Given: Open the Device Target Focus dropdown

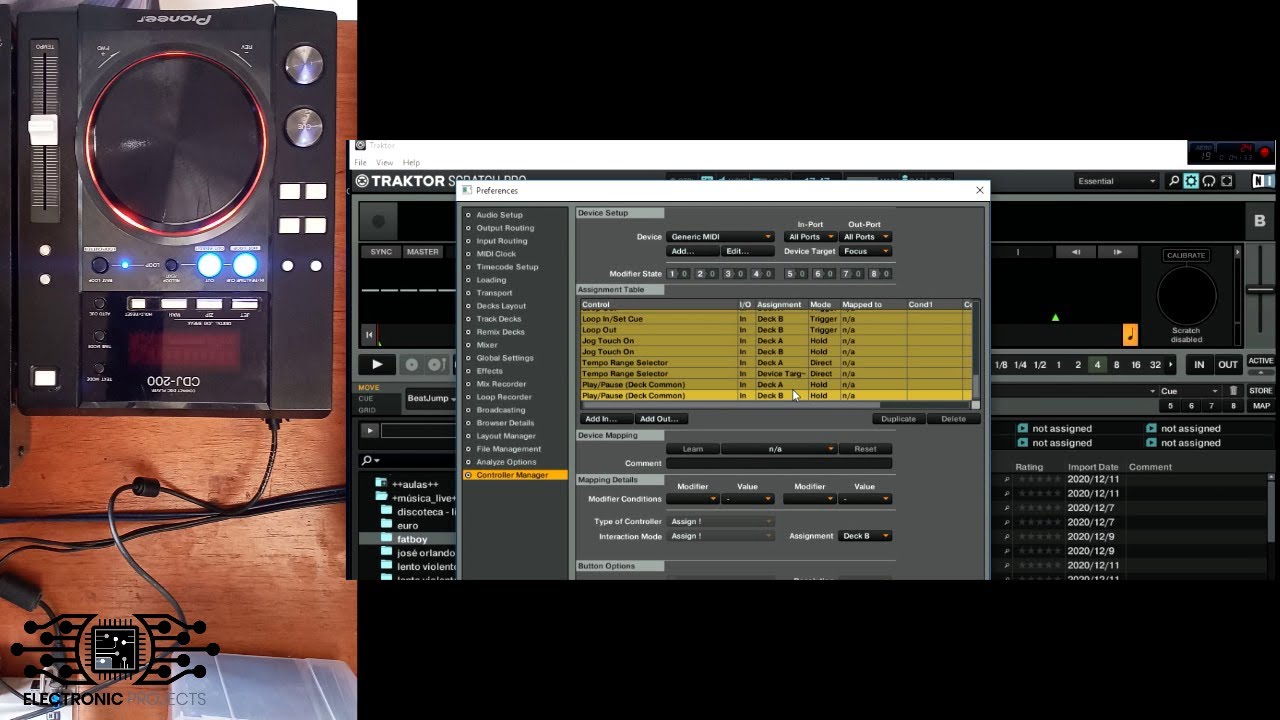Looking at the screenshot, I should coord(866,251).
